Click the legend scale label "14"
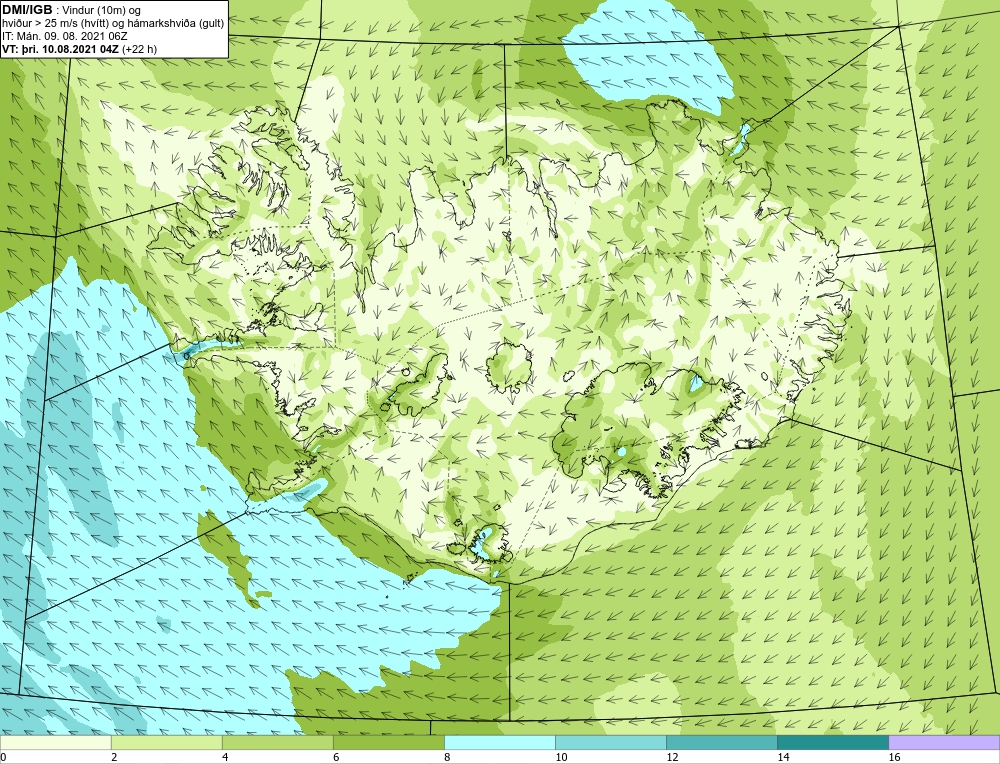 [783, 757]
